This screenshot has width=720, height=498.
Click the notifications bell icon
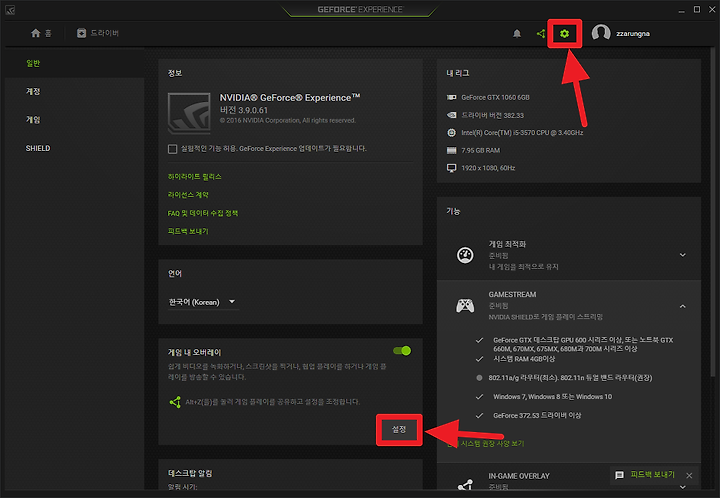click(x=517, y=33)
